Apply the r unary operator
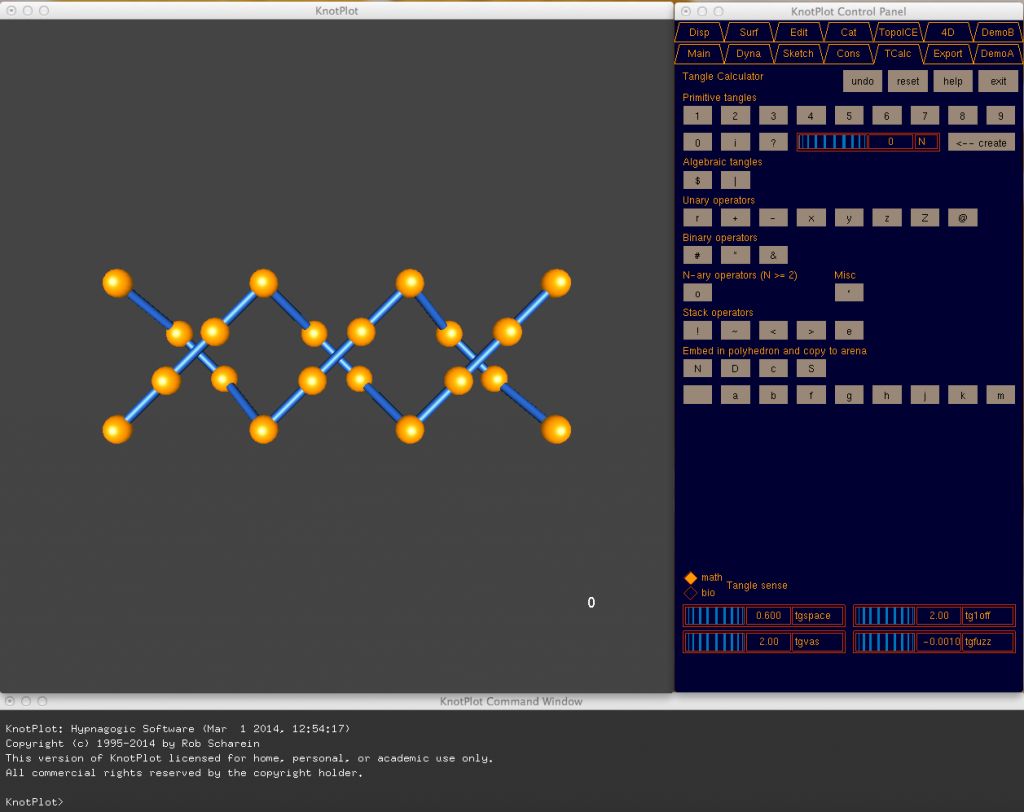This screenshot has height=812, width=1024. (x=697, y=218)
